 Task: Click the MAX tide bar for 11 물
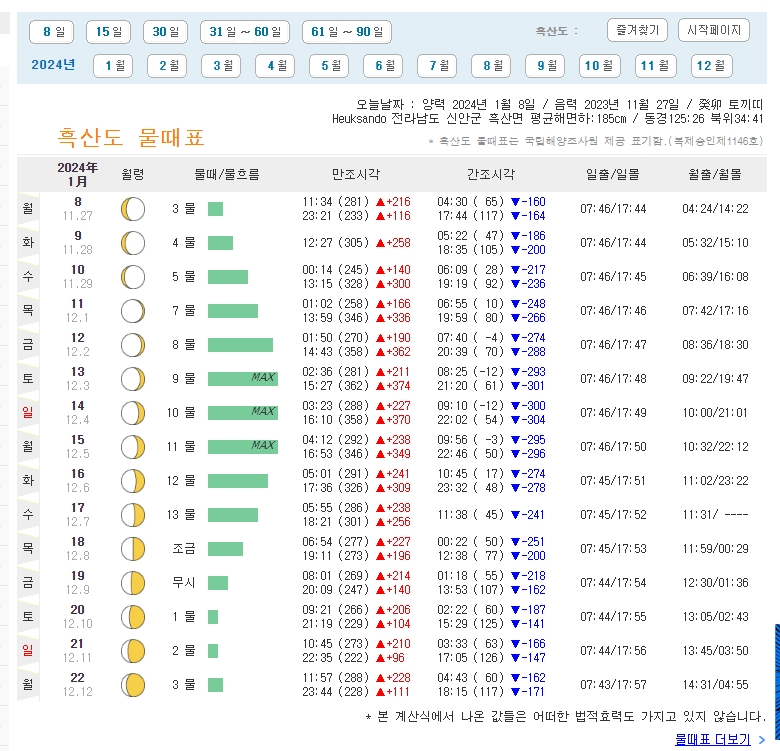[243, 447]
